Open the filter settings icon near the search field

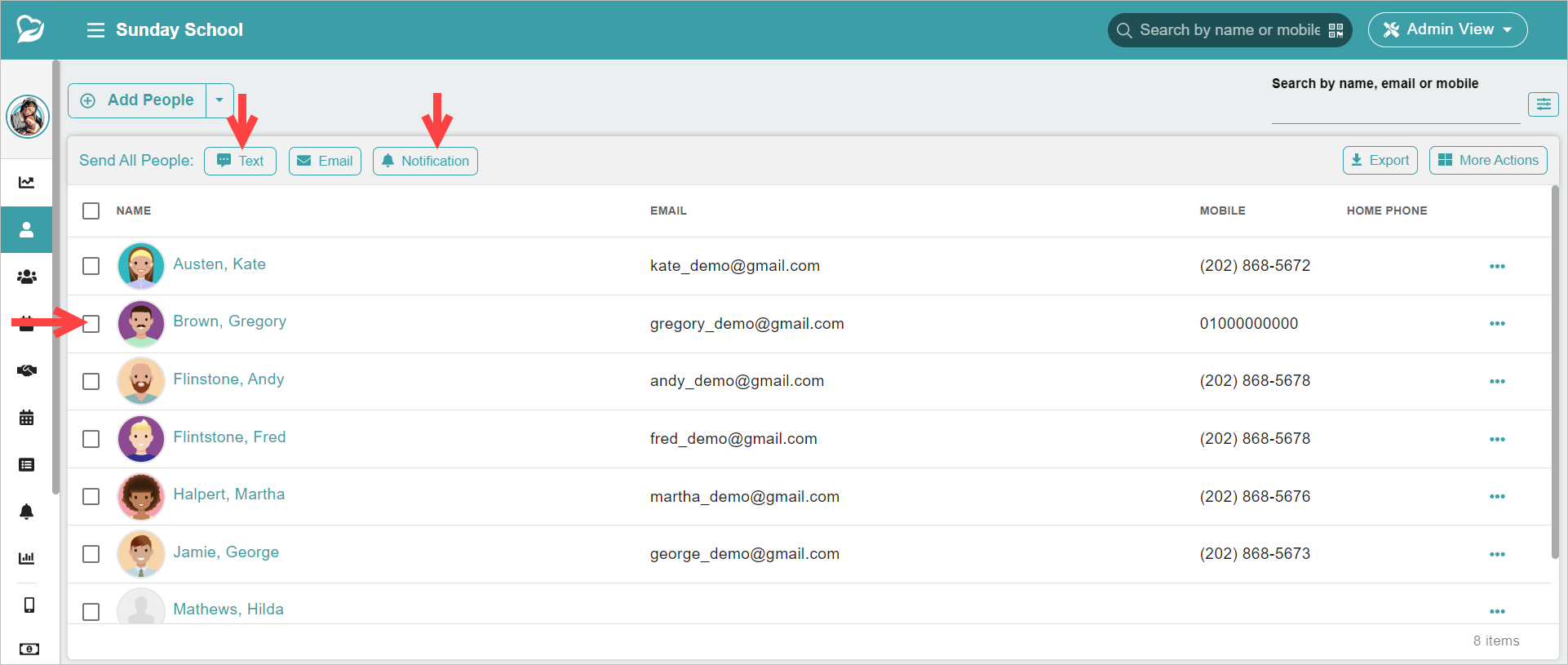[1544, 104]
